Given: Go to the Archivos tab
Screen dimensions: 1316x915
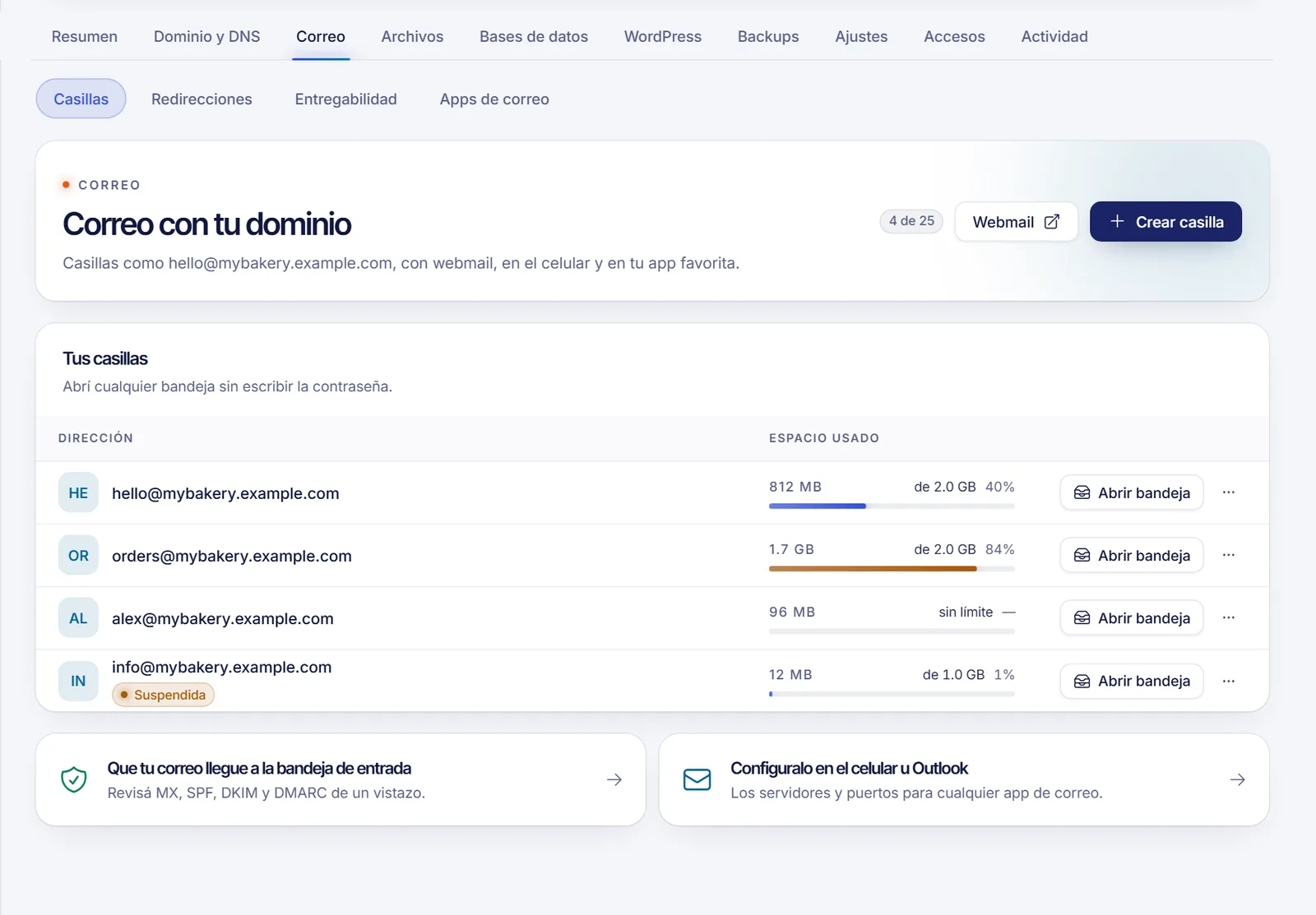Looking at the screenshot, I should [412, 36].
